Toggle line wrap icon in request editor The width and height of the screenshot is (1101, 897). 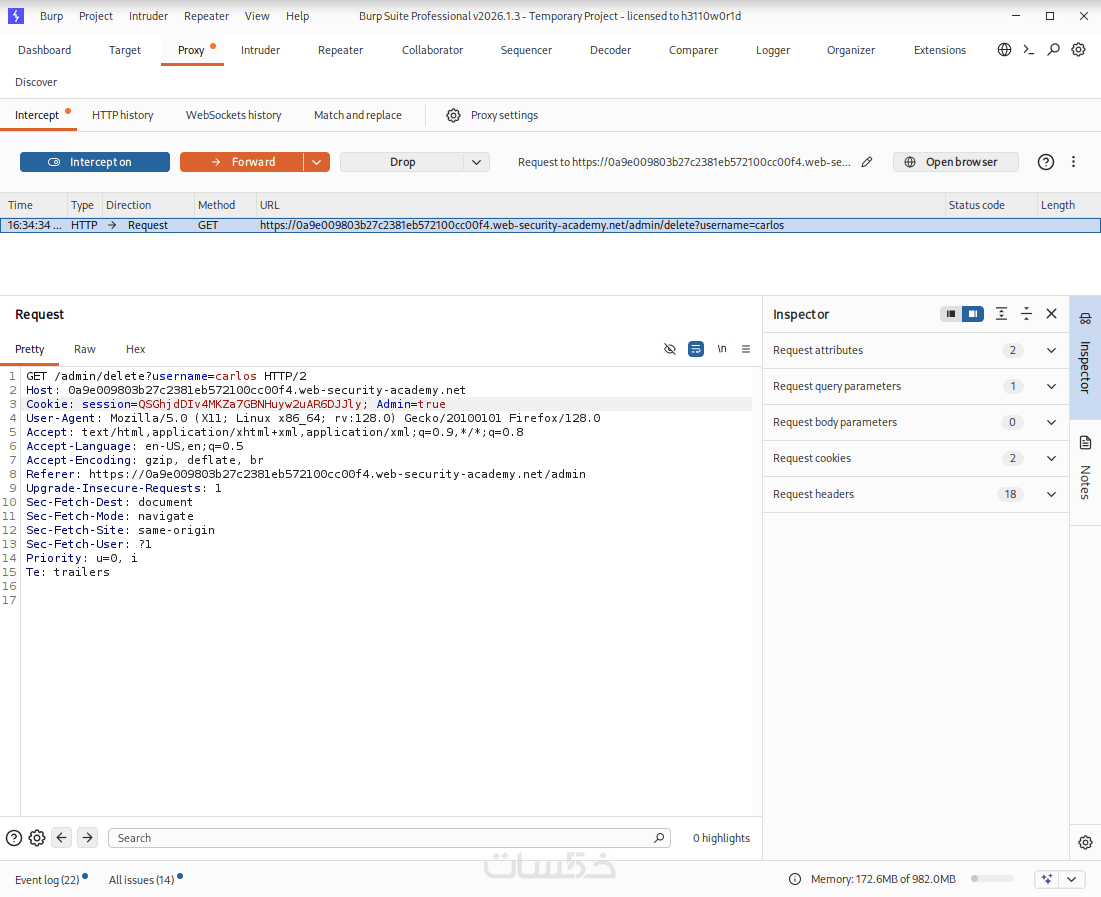point(696,349)
